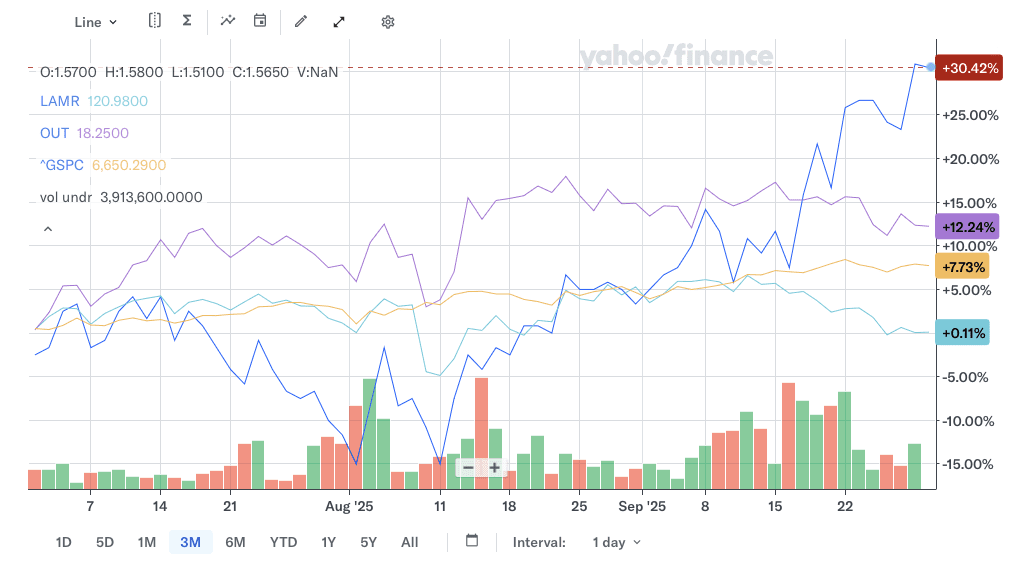The width and height of the screenshot is (1021, 569).
Task: Choose the YTD range
Action: click(283, 542)
